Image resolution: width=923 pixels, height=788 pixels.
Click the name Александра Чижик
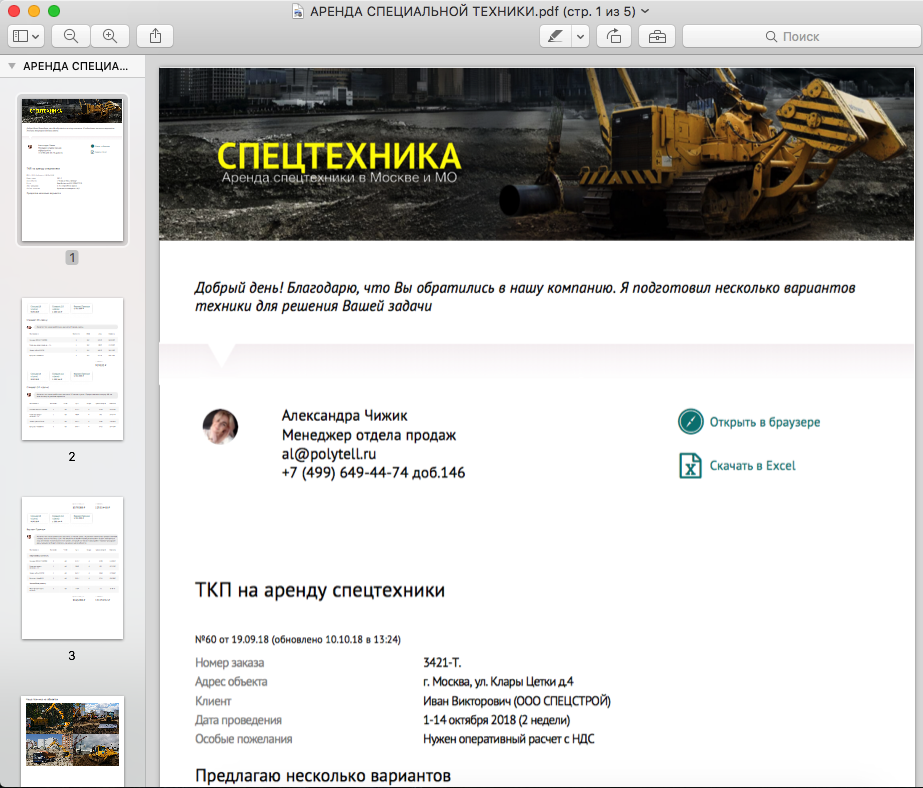click(x=344, y=415)
